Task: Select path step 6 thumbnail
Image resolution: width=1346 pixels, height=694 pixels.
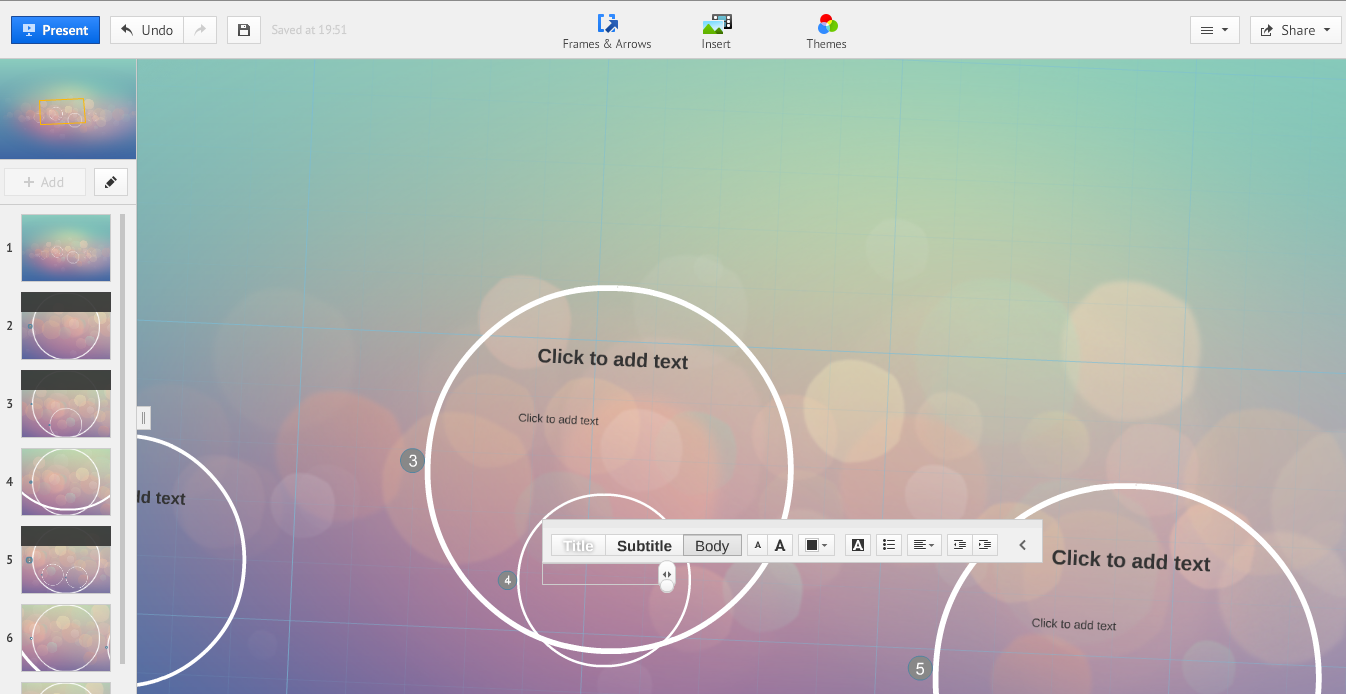Action: [x=66, y=638]
